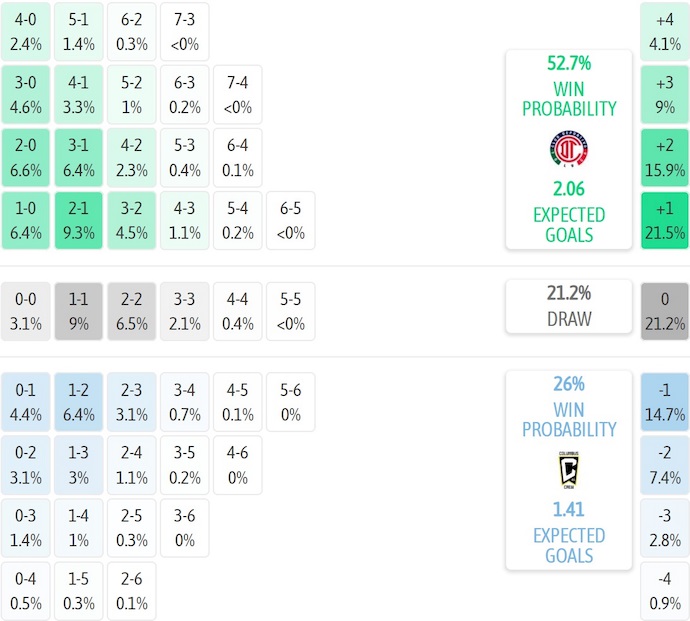Click the +4 goal margin box
The width and height of the screenshot is (690, 621).
(x=665, y=30)
